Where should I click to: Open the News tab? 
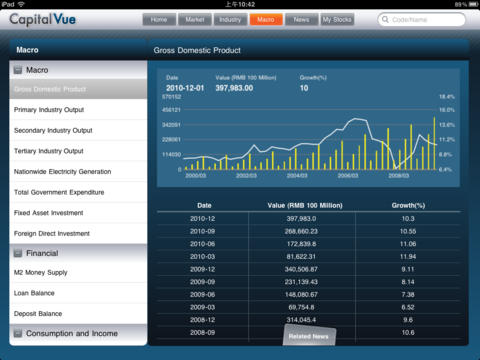[301, 20]
